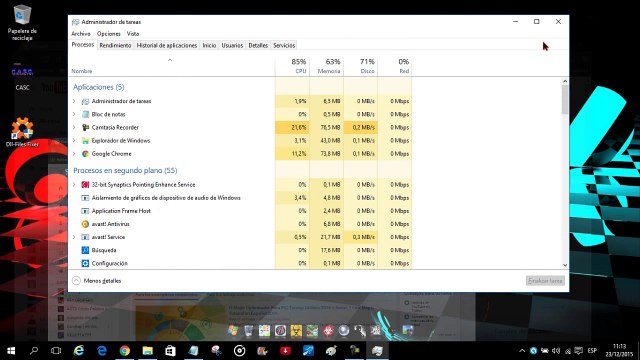The height and width of the screenshot is (360, 640).
Task: Expand the avast! Service row
Action: 74,237
